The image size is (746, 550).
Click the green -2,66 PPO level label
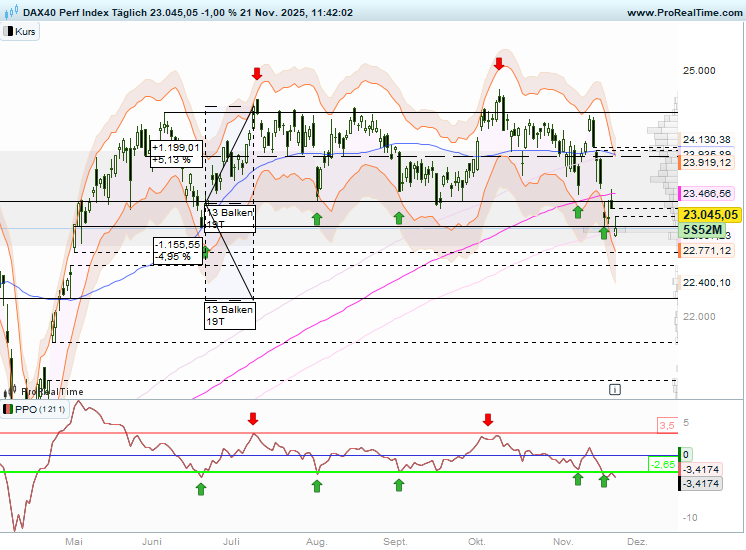pyautogui.click(x=662, y=464)
